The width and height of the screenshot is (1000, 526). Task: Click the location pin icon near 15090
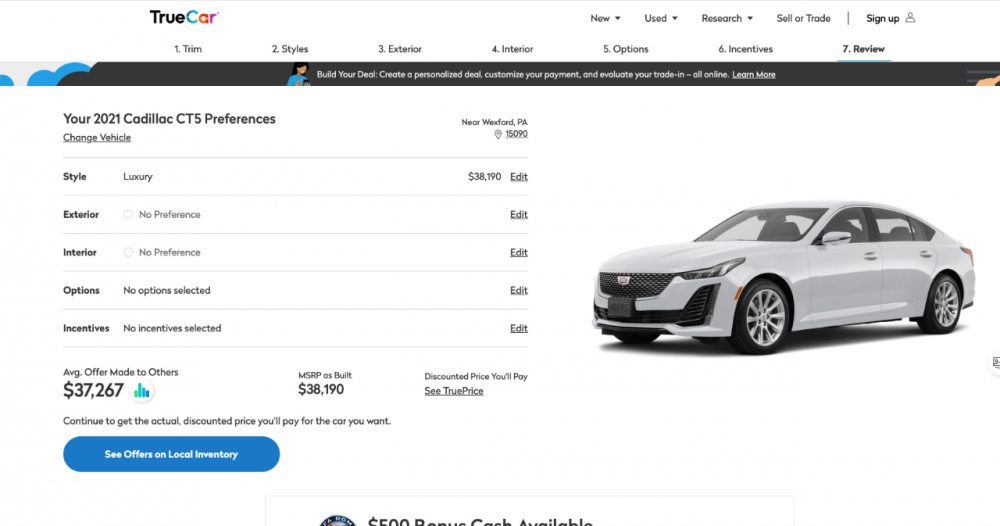[498, 134]
